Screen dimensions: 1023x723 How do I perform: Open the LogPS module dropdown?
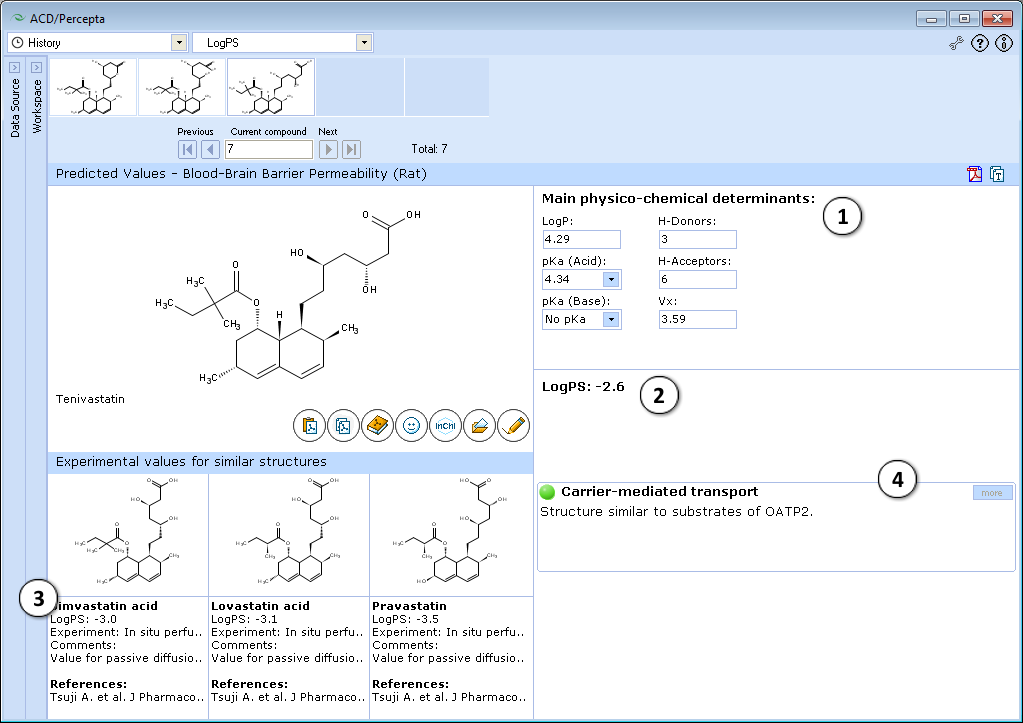click(364, 43)
